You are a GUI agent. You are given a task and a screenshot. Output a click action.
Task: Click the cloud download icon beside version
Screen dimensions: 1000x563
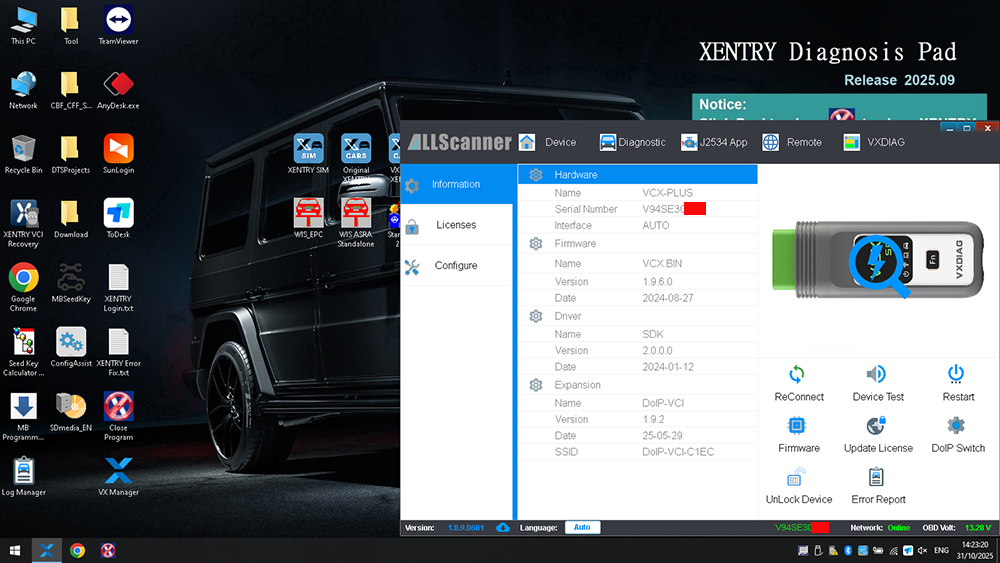click(x=503, y=527)
